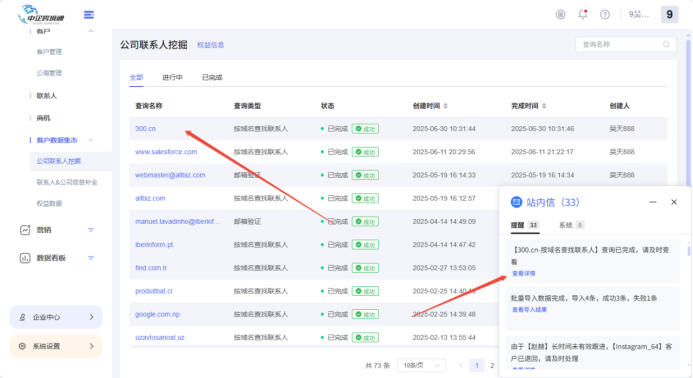
Task: Close the 站内信 panel
Action: point(674,202)
